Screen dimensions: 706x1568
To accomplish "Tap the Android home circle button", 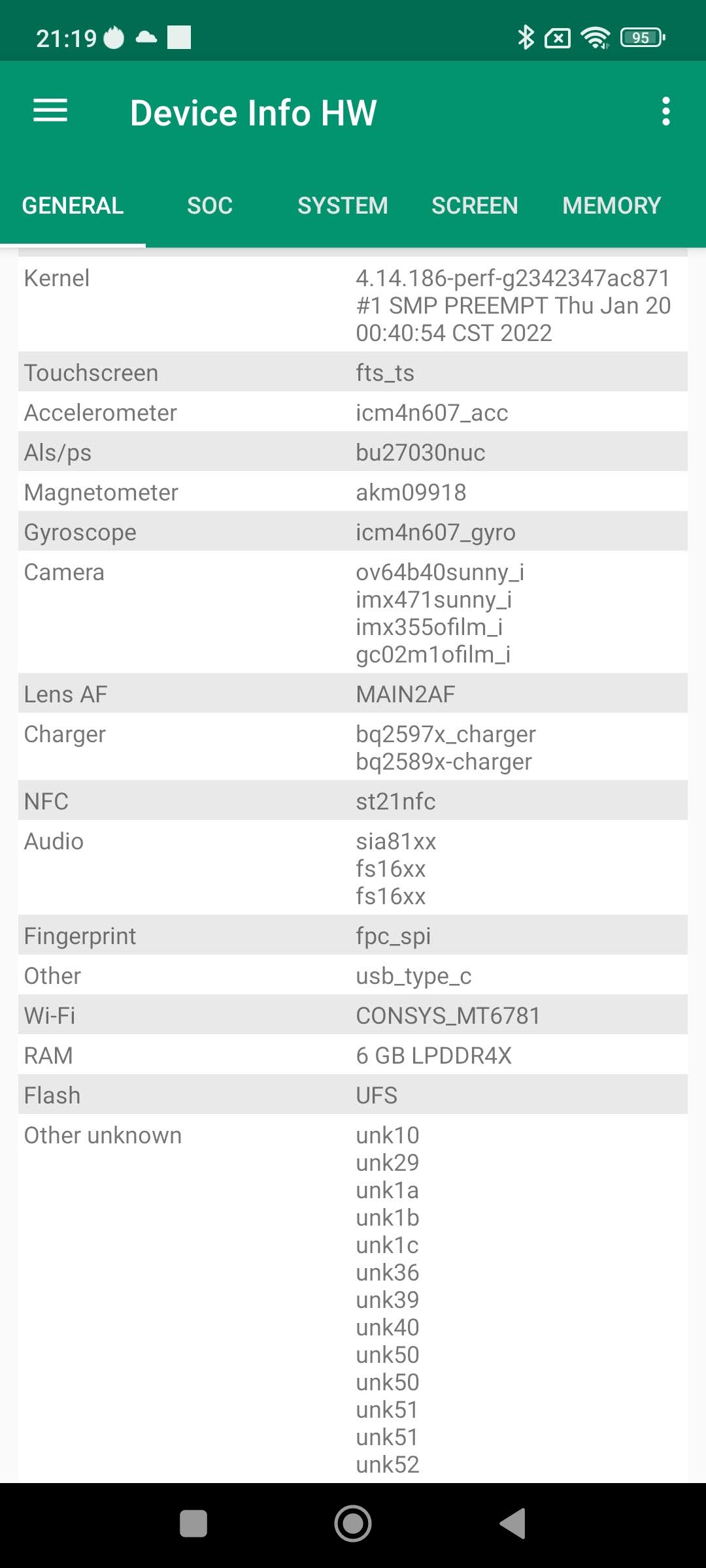I will 353,1524.
